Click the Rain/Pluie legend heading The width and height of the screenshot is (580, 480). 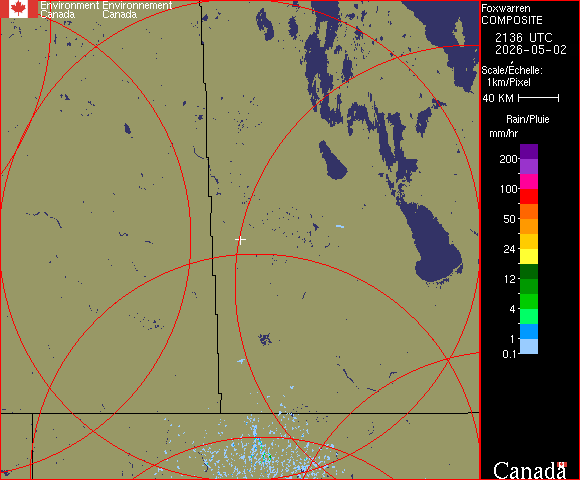point(527,119)
